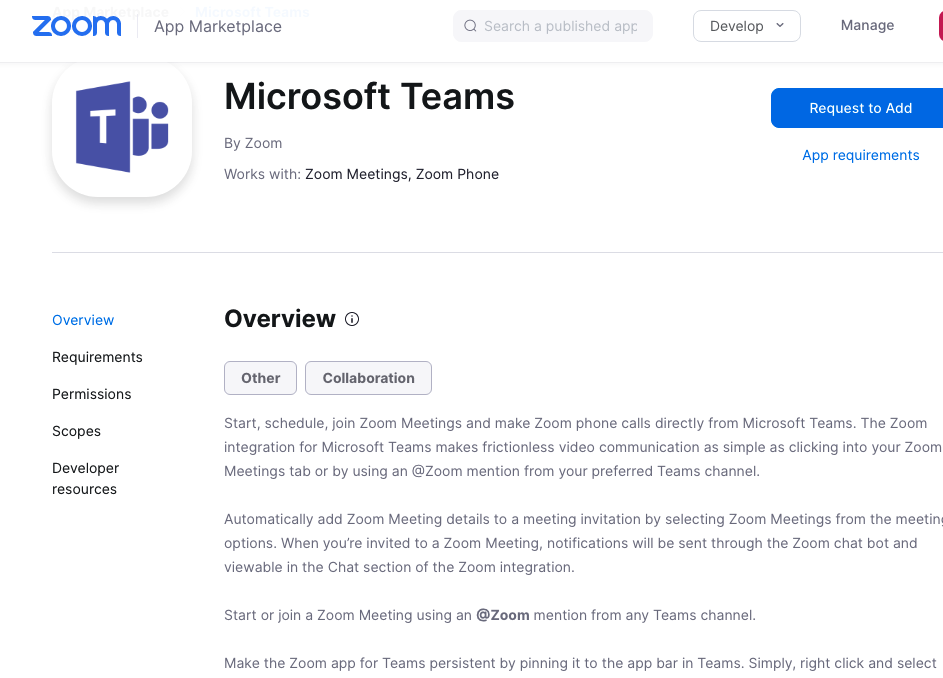Click the Microsoft Teams app icon

[122, 127]
